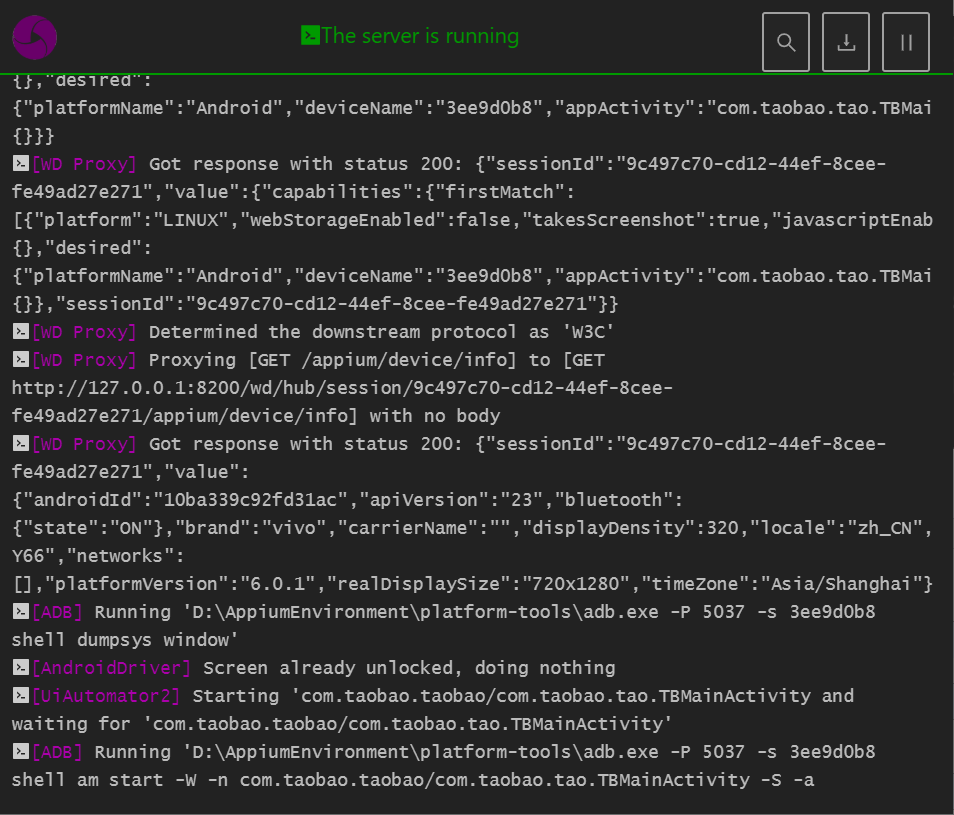Viewport: 954px width, 815px height.
Task: Click the 'shell dumpsys window' log text
Action: pyautogui.click(x=116, y=640)
